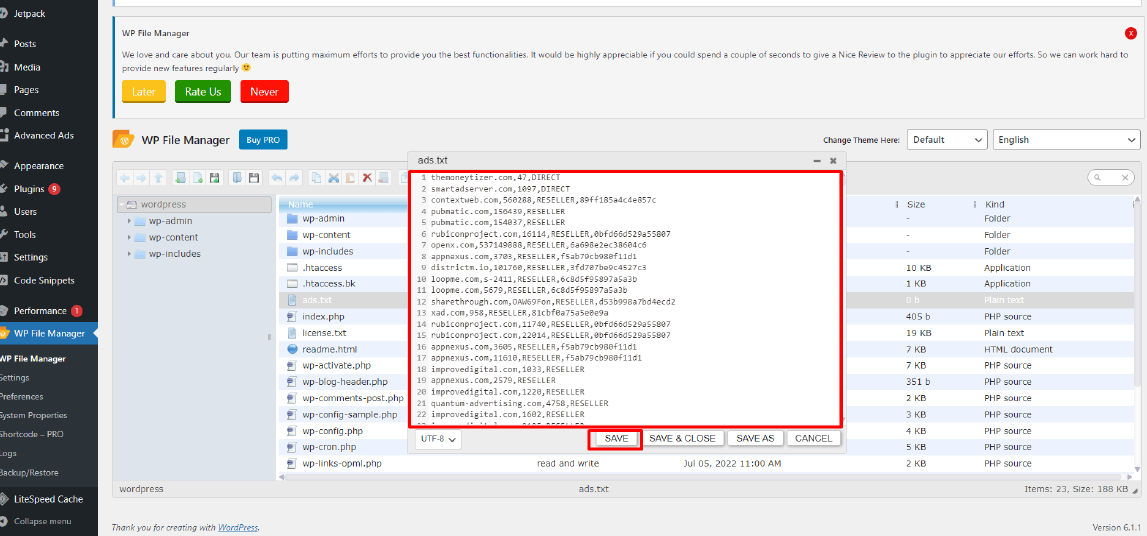Screen dimensions: 1147x536
Task: Click the SAVE & CLOSE button
Action: pyautogui.click(x=682, y=438)
